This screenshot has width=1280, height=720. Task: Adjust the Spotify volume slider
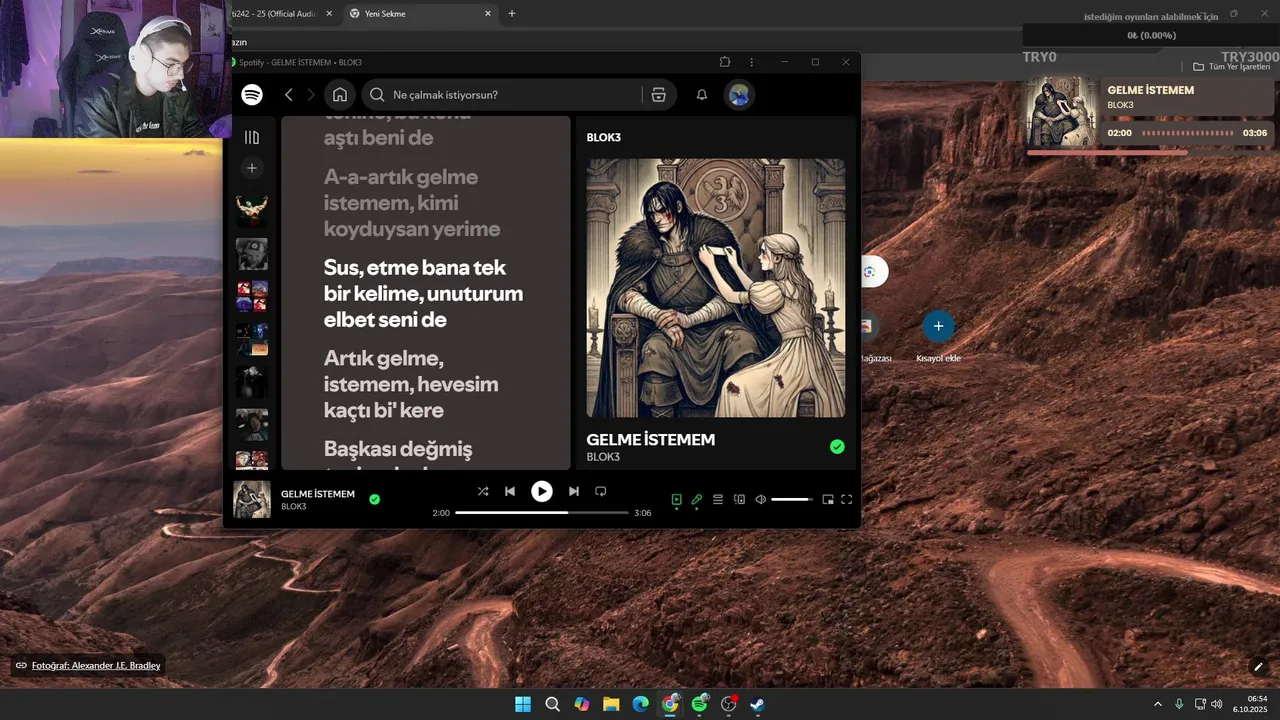click(792, 499)
